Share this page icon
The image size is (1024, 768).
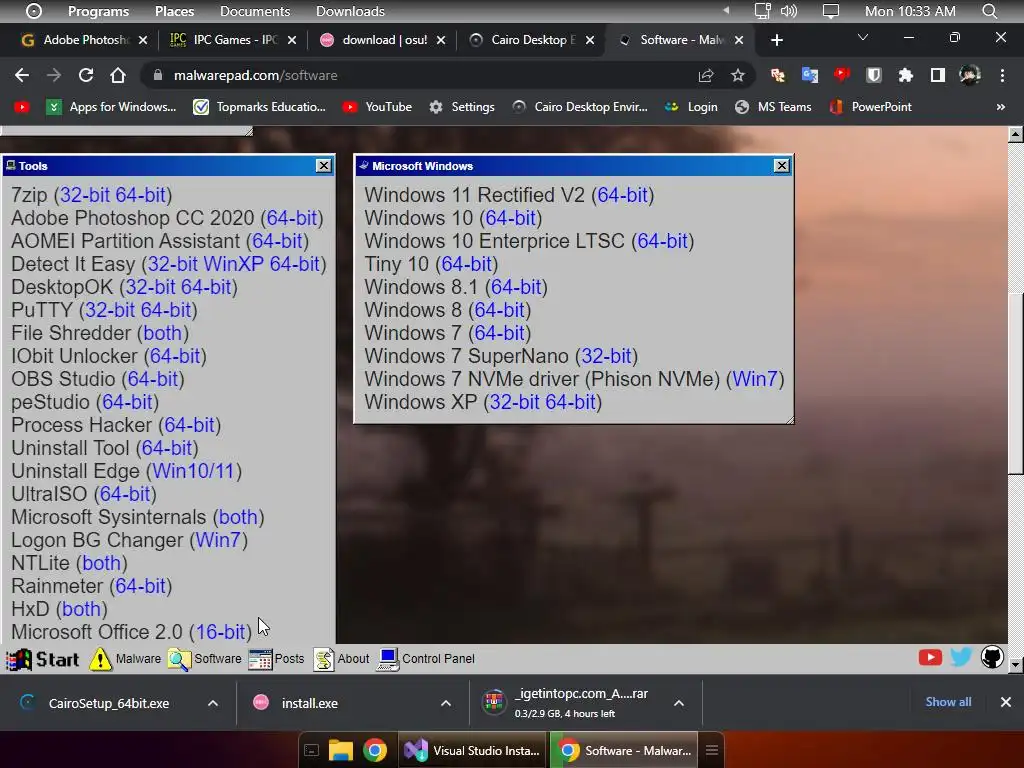click(x=706, y=76)
